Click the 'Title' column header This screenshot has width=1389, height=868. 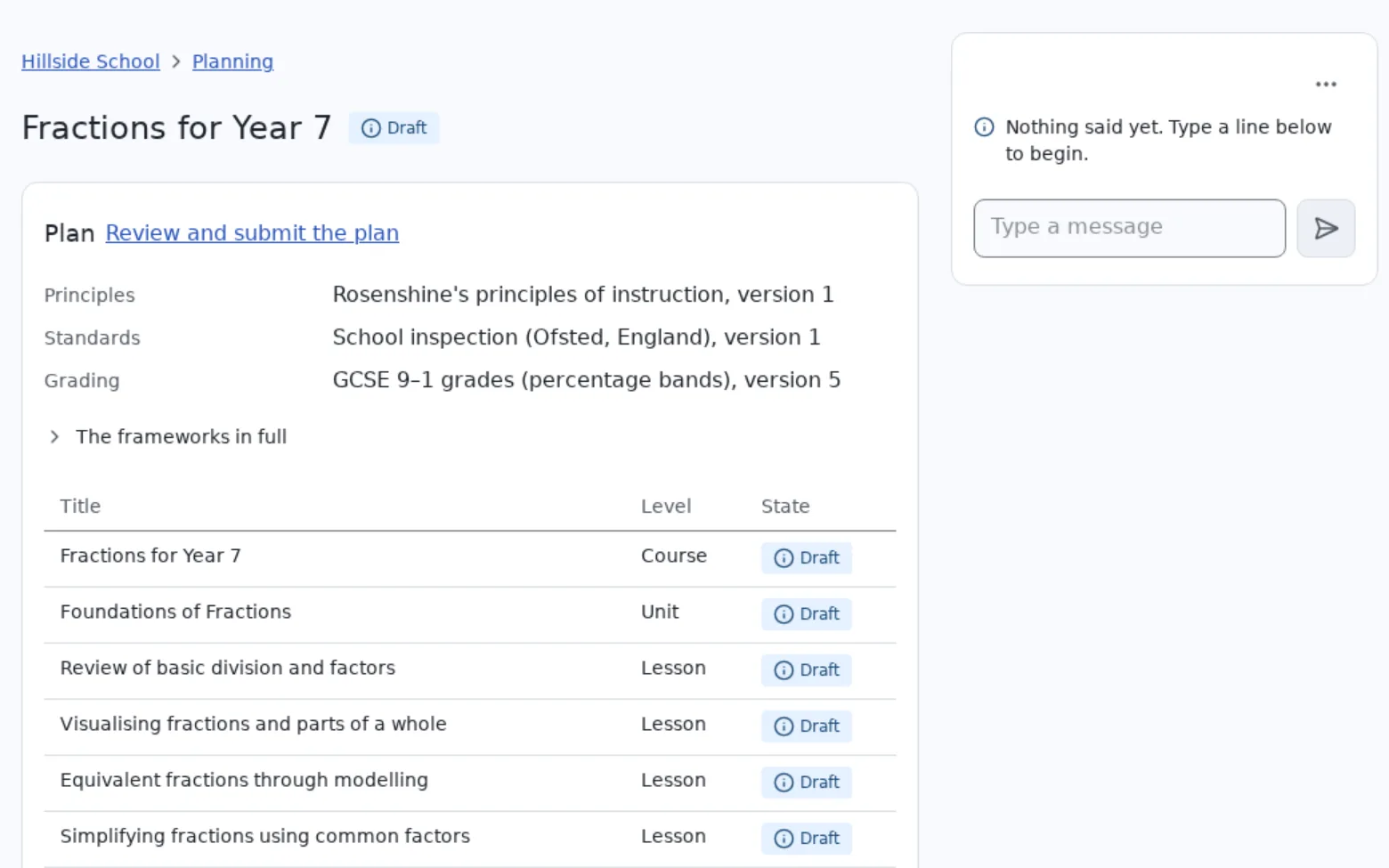80,507
